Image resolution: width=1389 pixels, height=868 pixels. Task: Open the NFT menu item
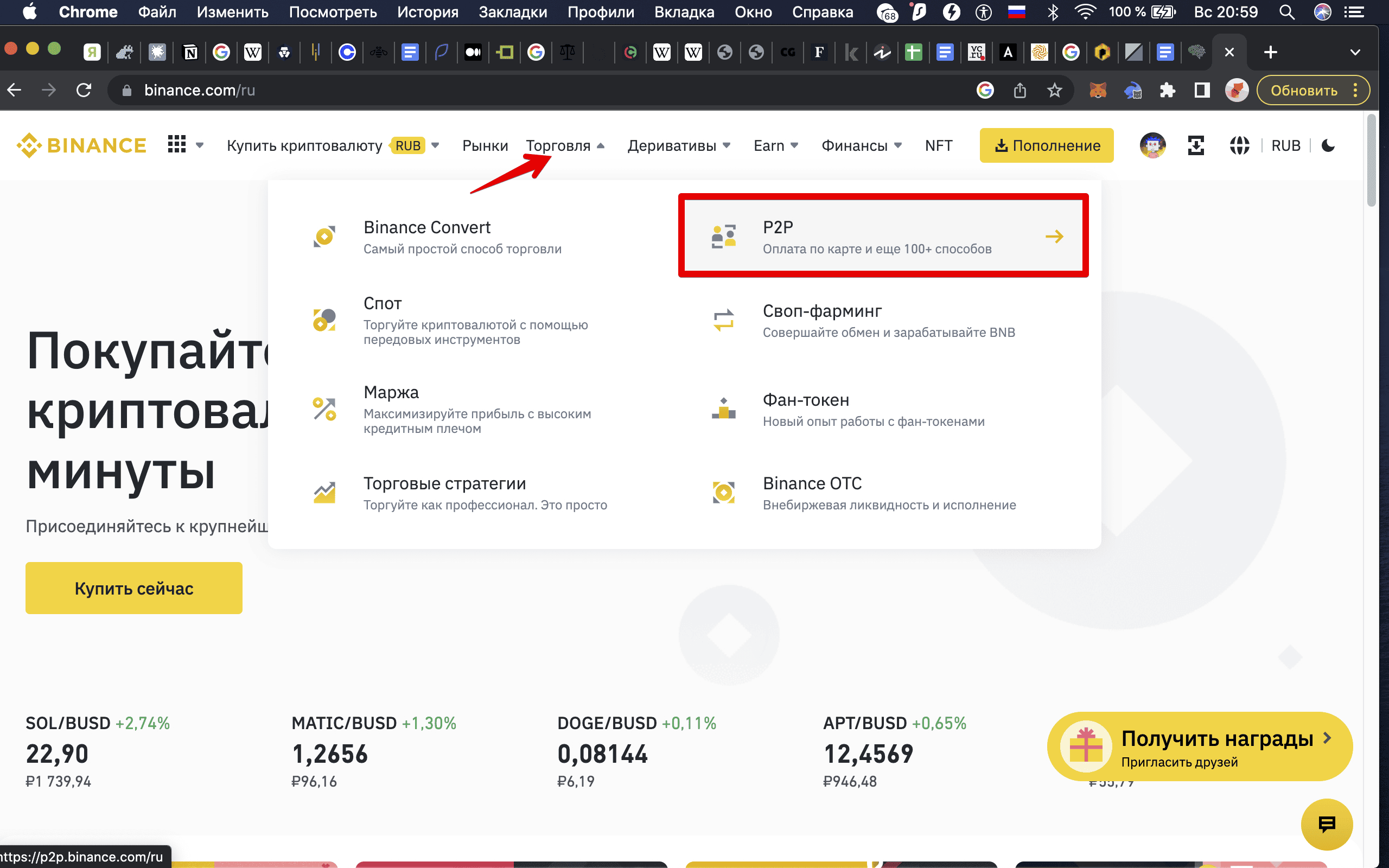click(939, 146)
